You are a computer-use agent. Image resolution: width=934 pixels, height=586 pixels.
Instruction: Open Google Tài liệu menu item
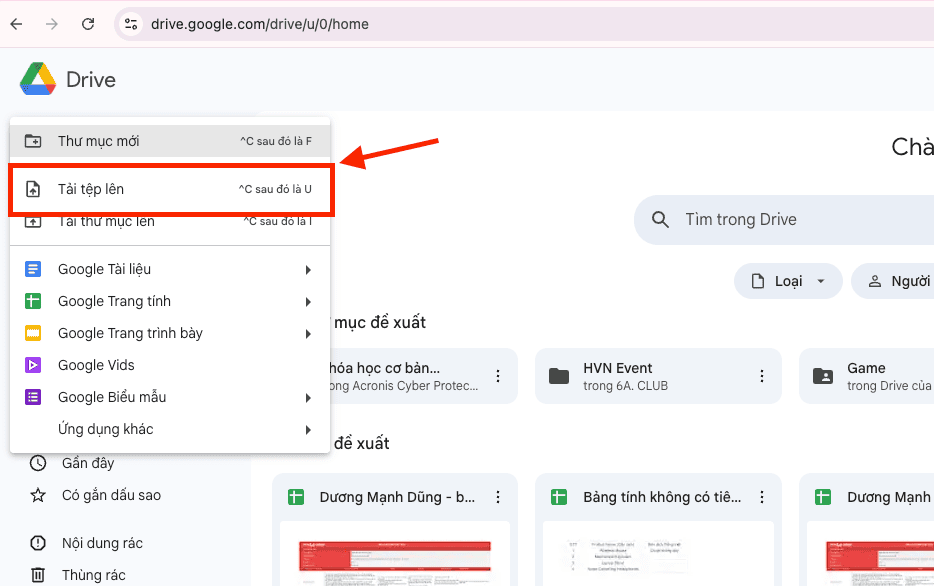pyautogui.click(x=170, y=269)
